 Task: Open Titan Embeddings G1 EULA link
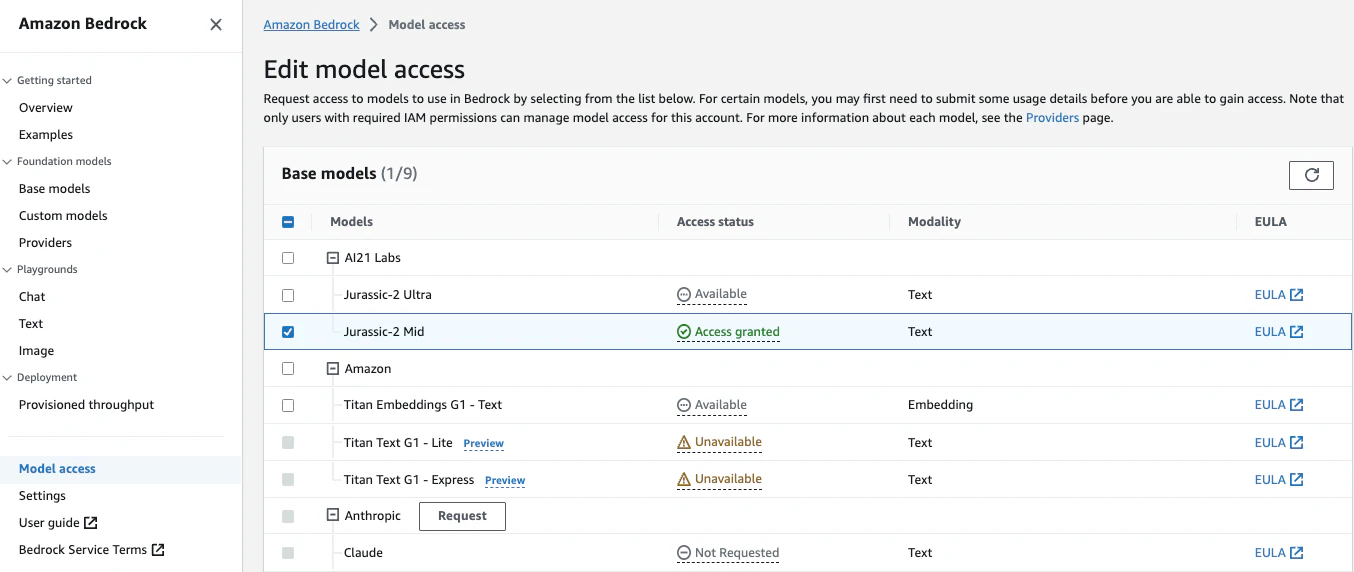1279,405
